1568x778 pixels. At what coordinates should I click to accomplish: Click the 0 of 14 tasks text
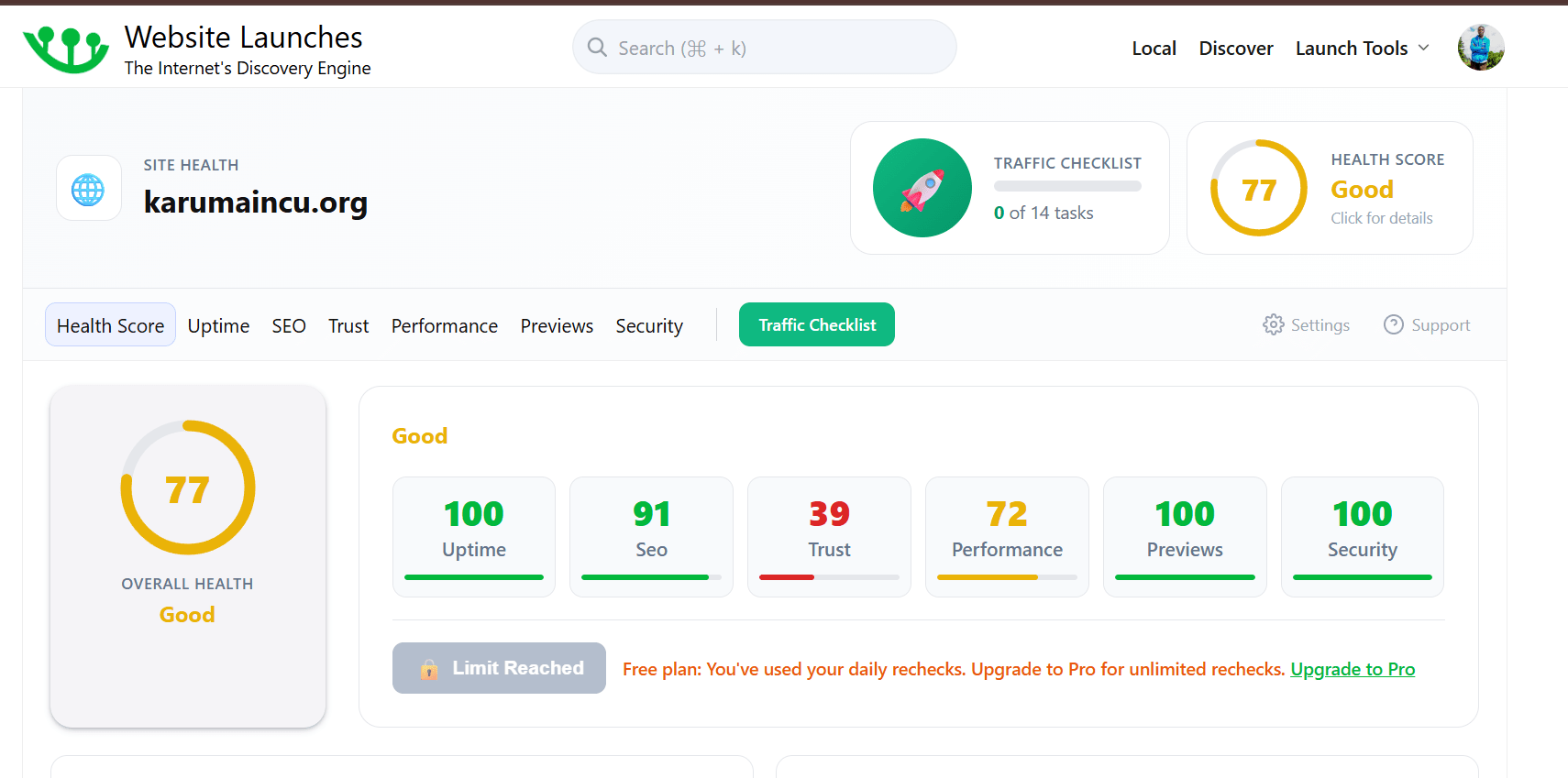[1043, 213]
